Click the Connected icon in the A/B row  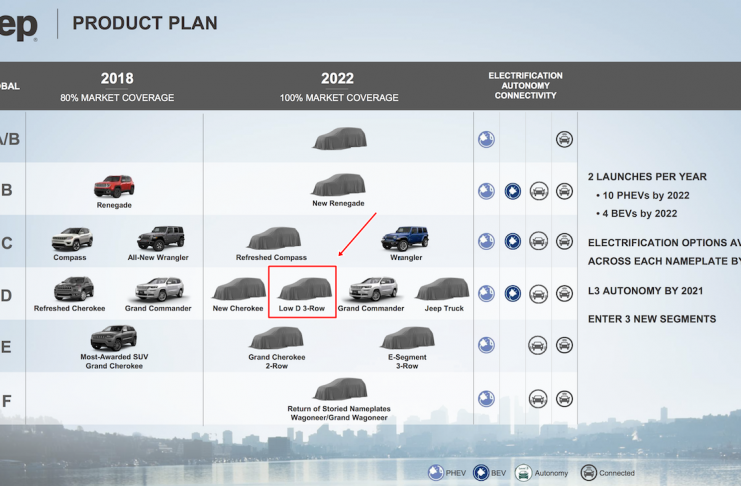click(x=564, y=139)
